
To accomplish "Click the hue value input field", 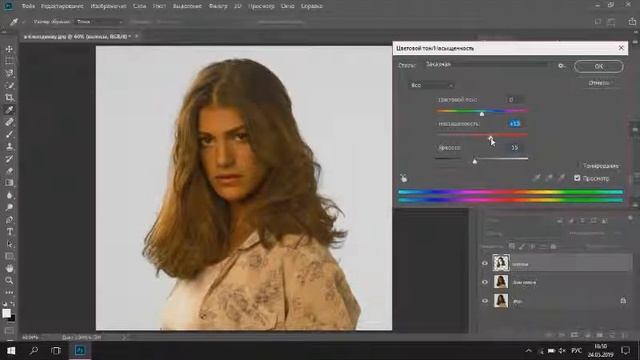I will click(515, 100).
